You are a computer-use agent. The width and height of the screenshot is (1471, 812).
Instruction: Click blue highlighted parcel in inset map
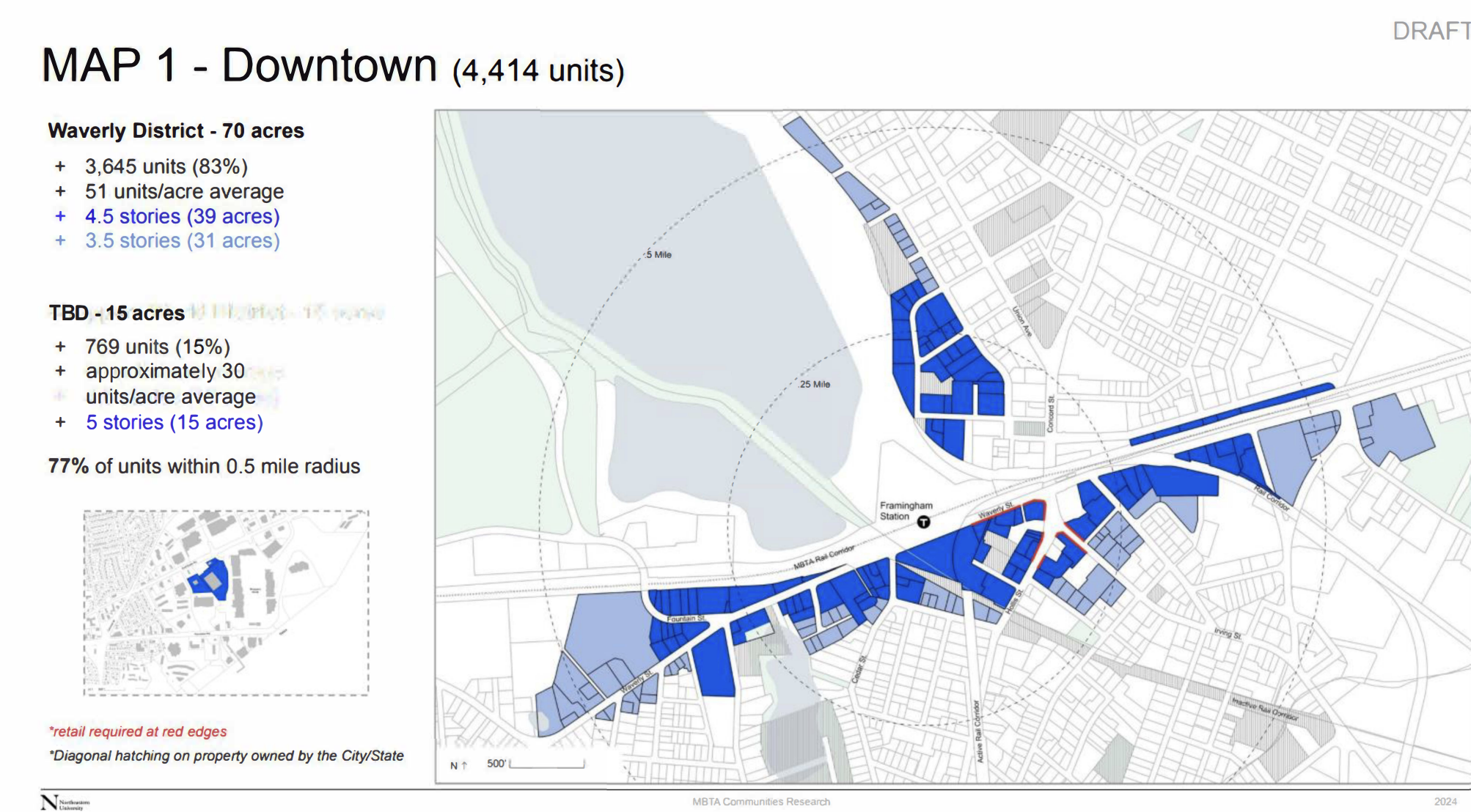tap(210, 579)
